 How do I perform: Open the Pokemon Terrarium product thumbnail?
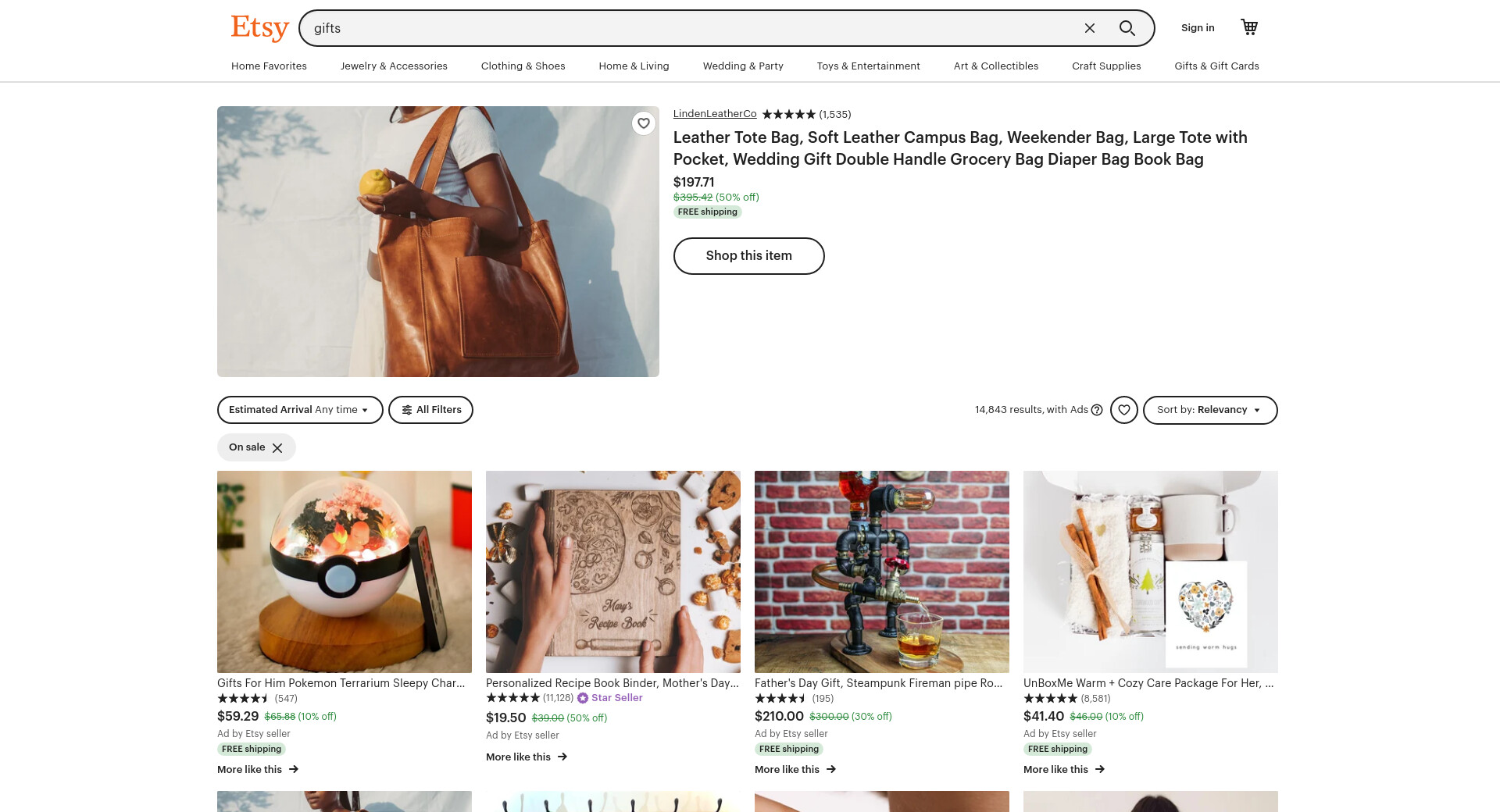click(x=345, y=572)
